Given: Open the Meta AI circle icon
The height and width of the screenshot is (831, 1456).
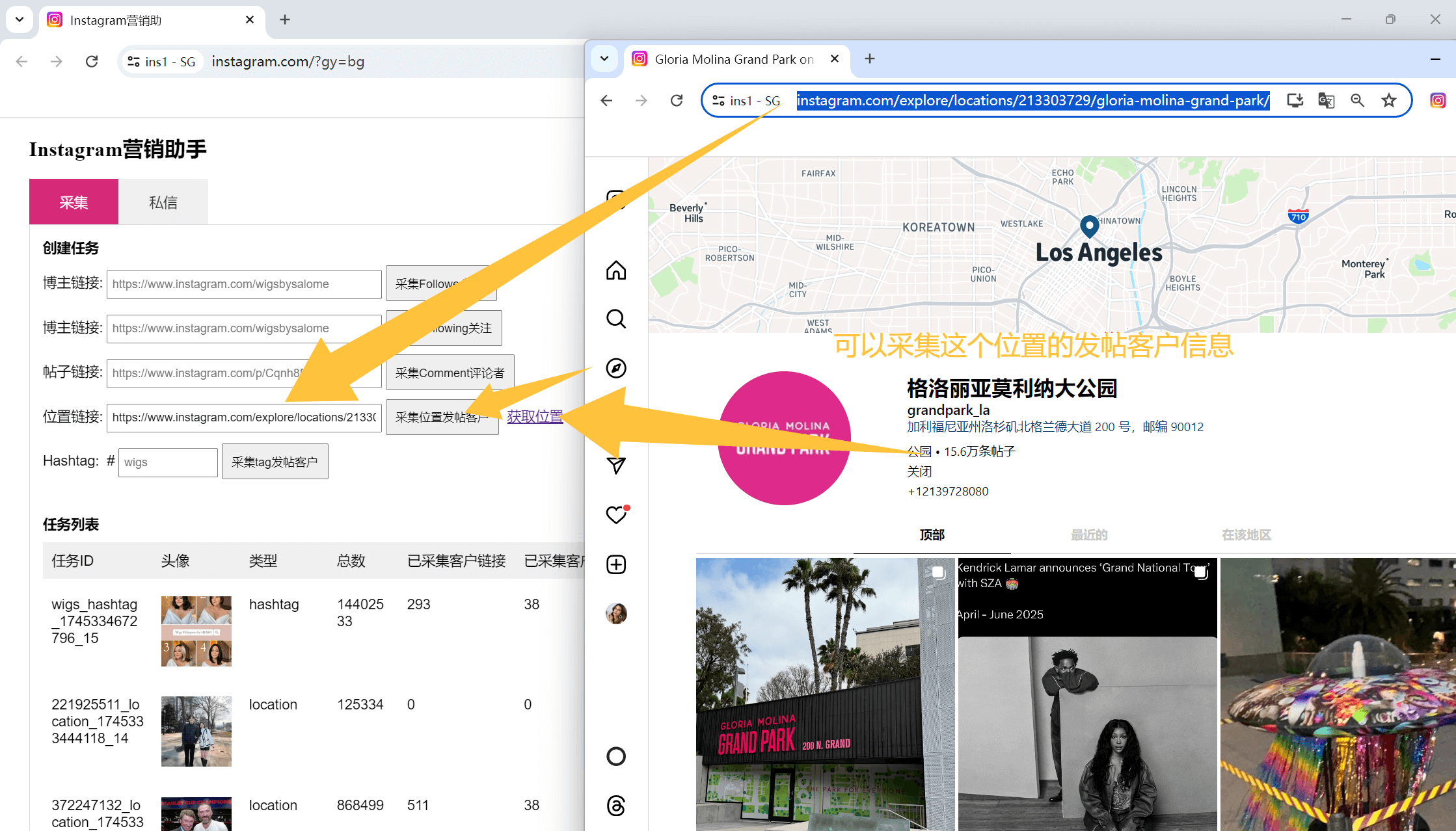Looking at the screenshot, I should click(x=616, y=756).
